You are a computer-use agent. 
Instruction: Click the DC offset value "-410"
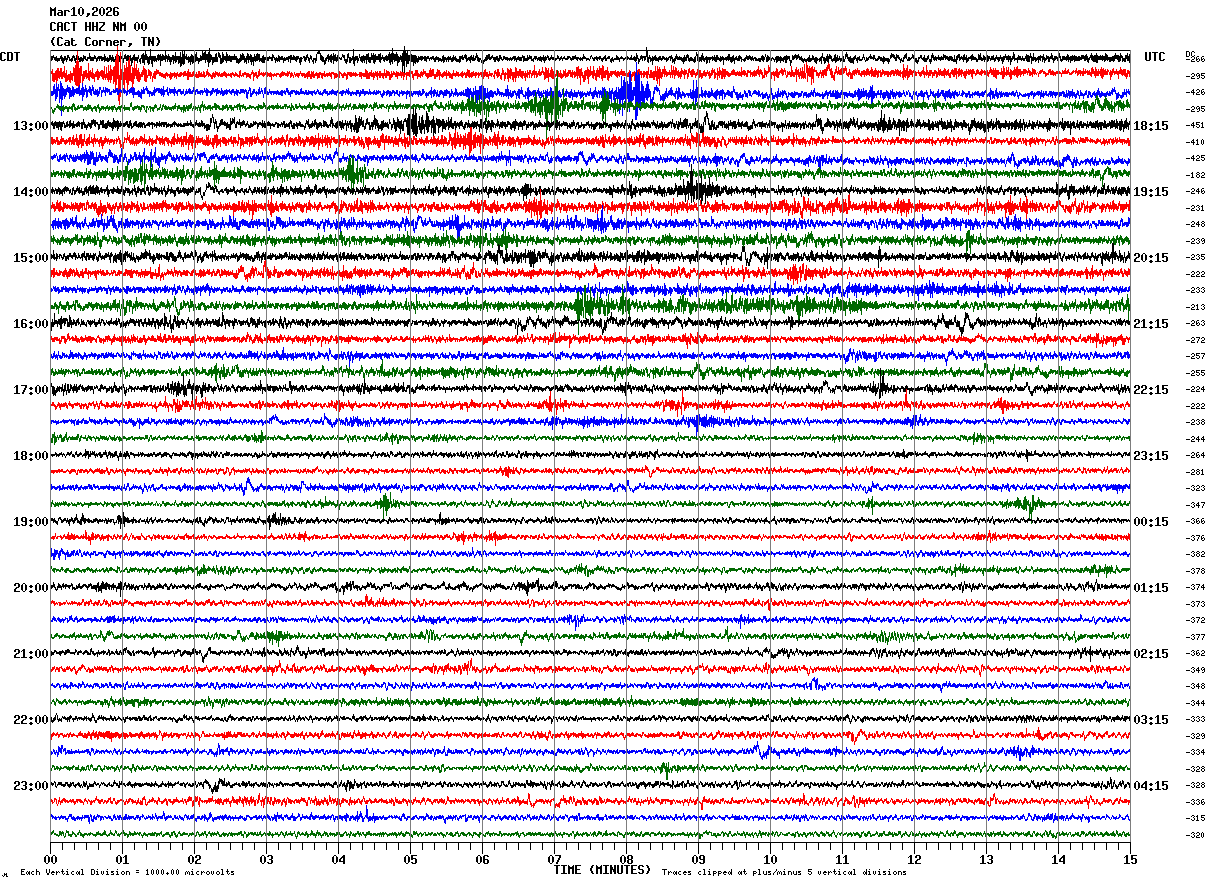pyautogui.click(x=1195, y=142)
